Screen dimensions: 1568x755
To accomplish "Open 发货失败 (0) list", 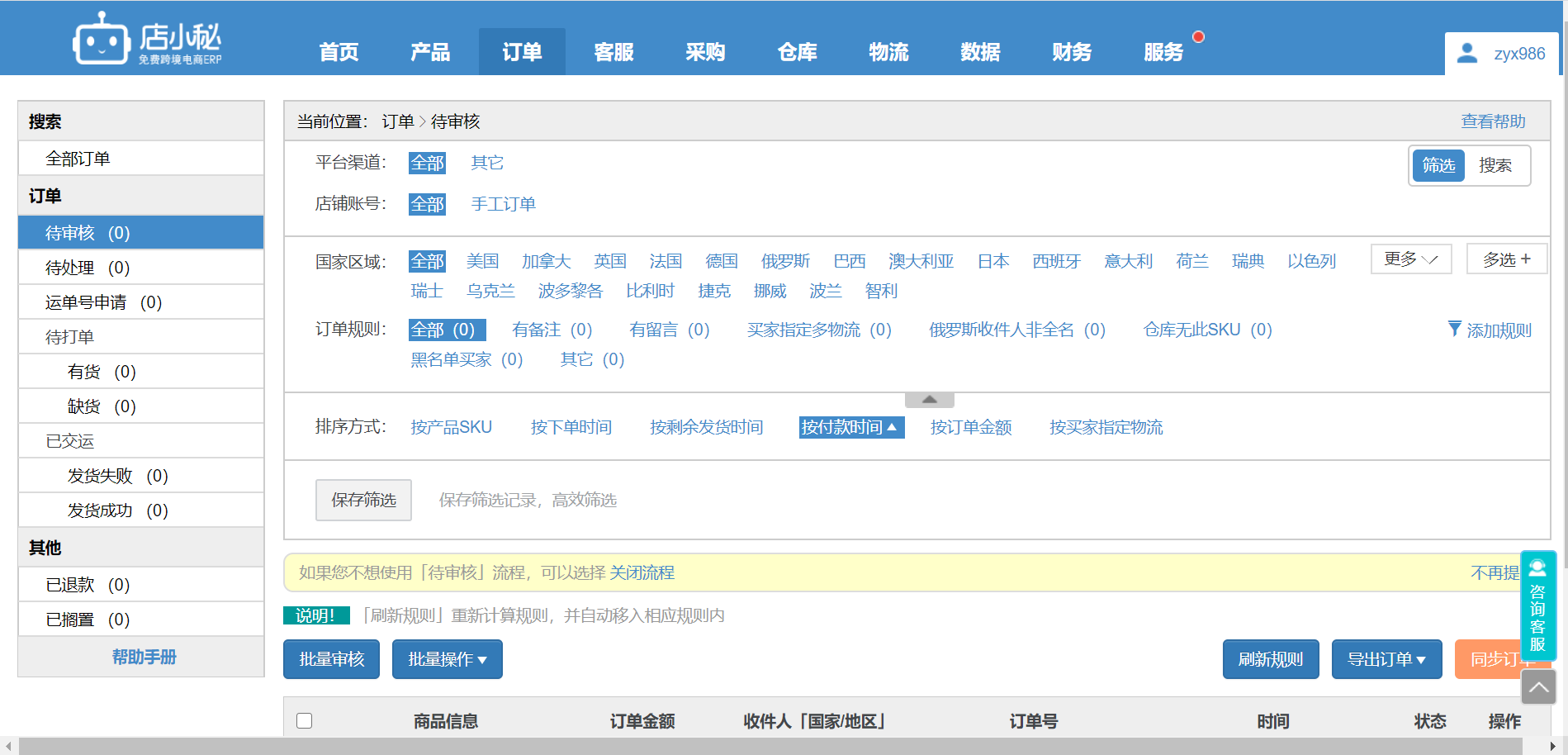I will pyautogui.click(x=141, y=475).
